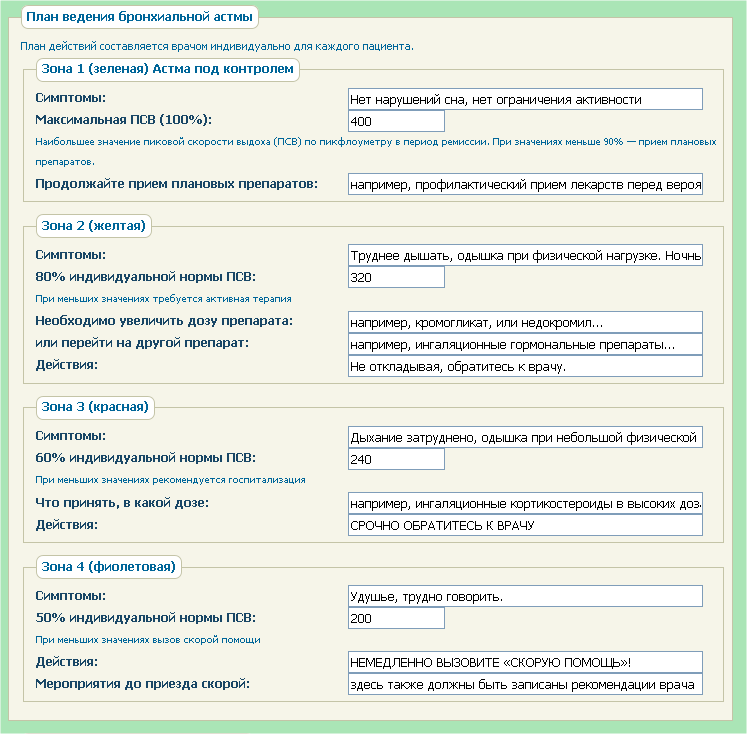Click the 'Симптомы:' label in Zone 2

71,255
